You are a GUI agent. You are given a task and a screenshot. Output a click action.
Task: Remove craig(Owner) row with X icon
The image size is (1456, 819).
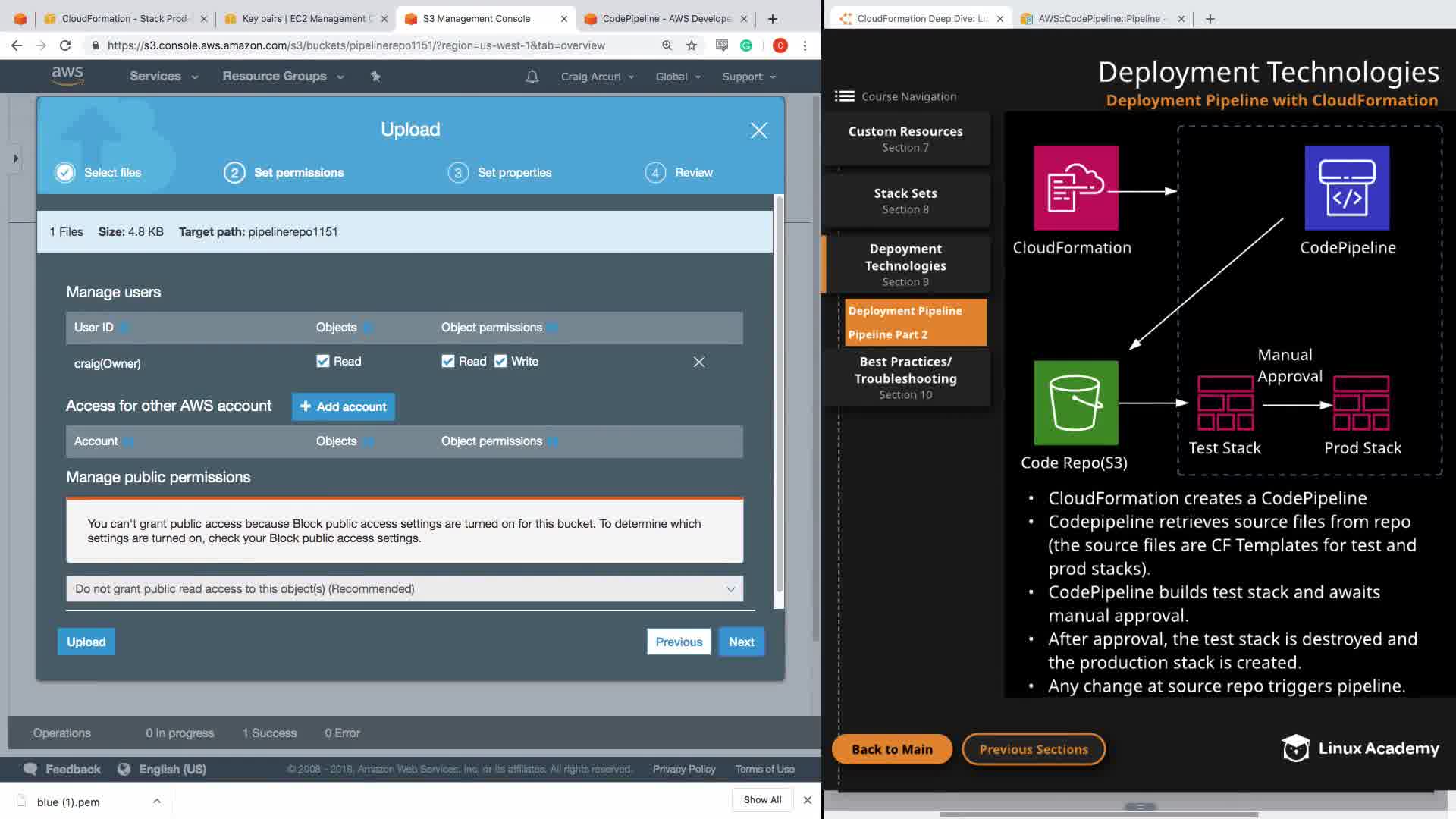698,362
